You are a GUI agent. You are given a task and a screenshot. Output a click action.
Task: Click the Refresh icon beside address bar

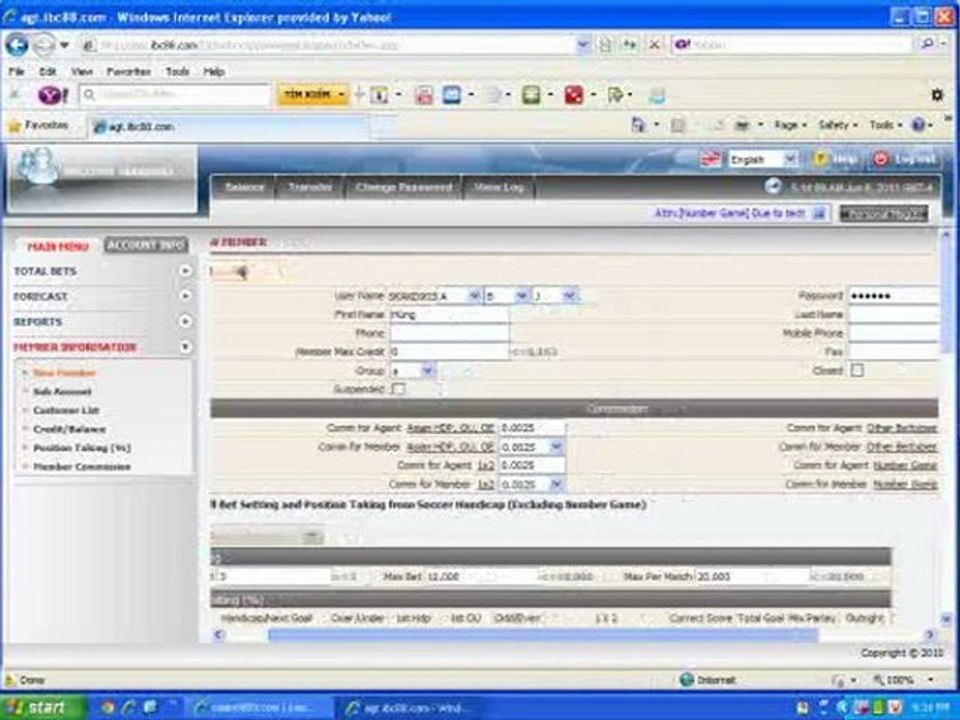[629, 45]
